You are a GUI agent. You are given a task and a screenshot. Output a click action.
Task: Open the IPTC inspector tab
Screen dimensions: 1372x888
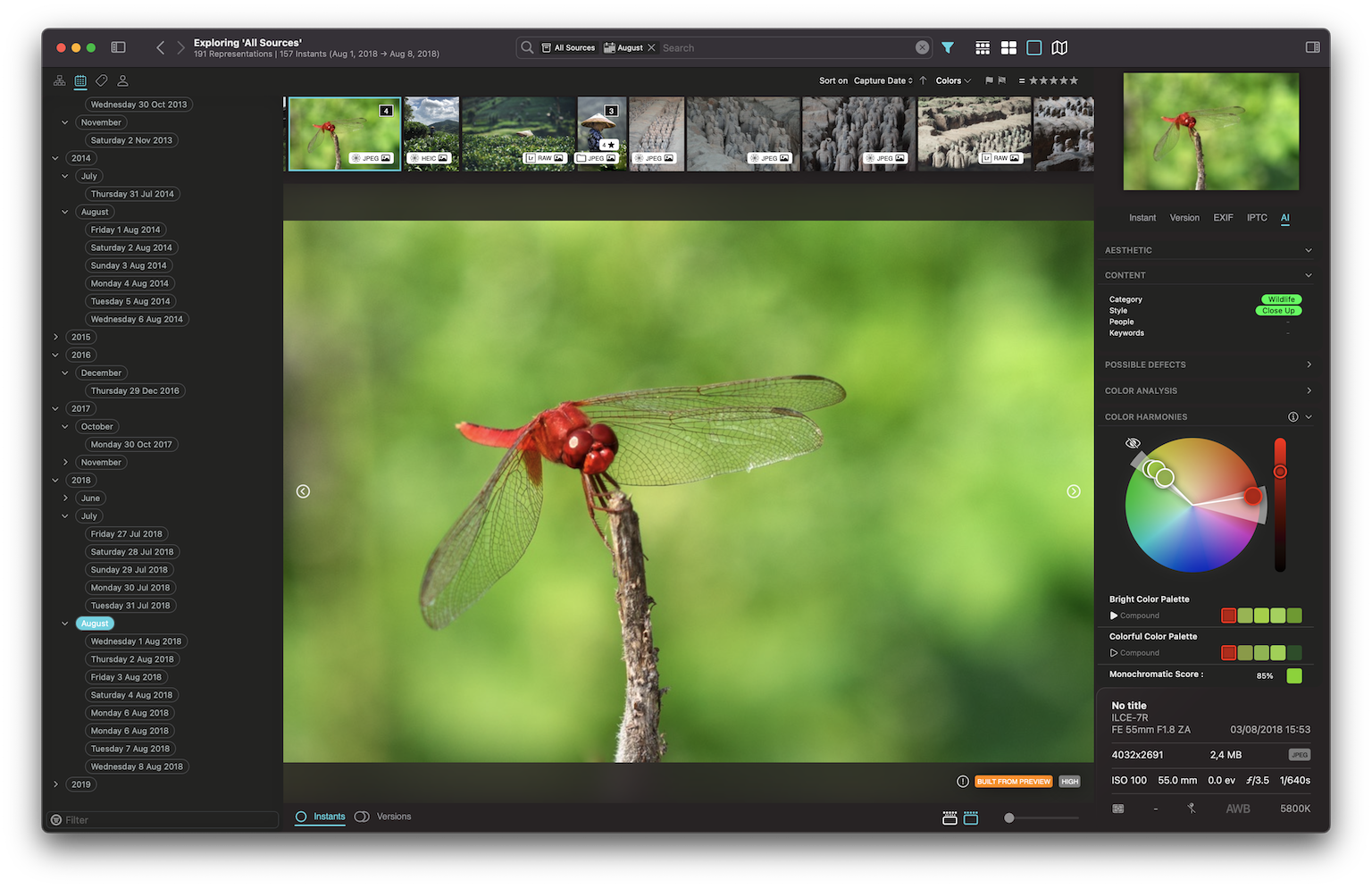tap(1257, 218)
